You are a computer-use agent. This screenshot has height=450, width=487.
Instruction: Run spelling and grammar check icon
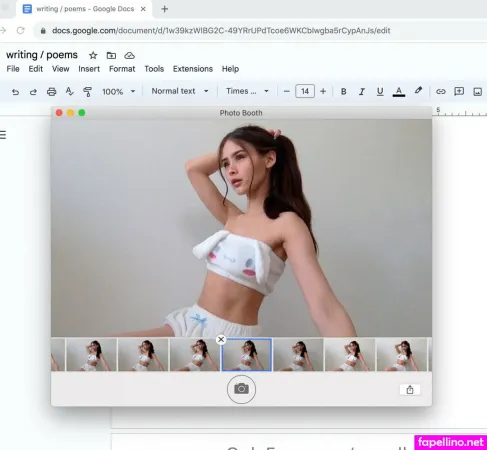(69, 92)
